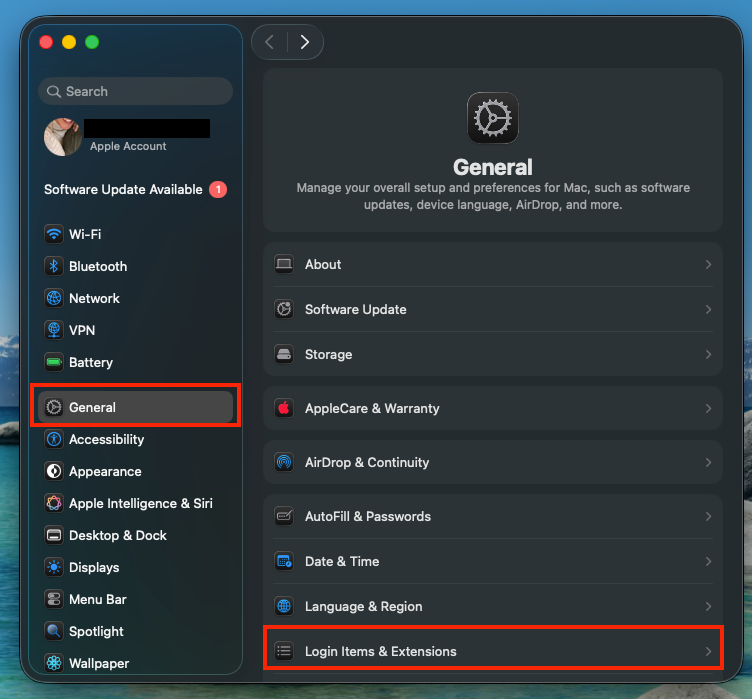Click the Date & Time text
Screen dimensions: 752x699
click(x=342, y=561)
